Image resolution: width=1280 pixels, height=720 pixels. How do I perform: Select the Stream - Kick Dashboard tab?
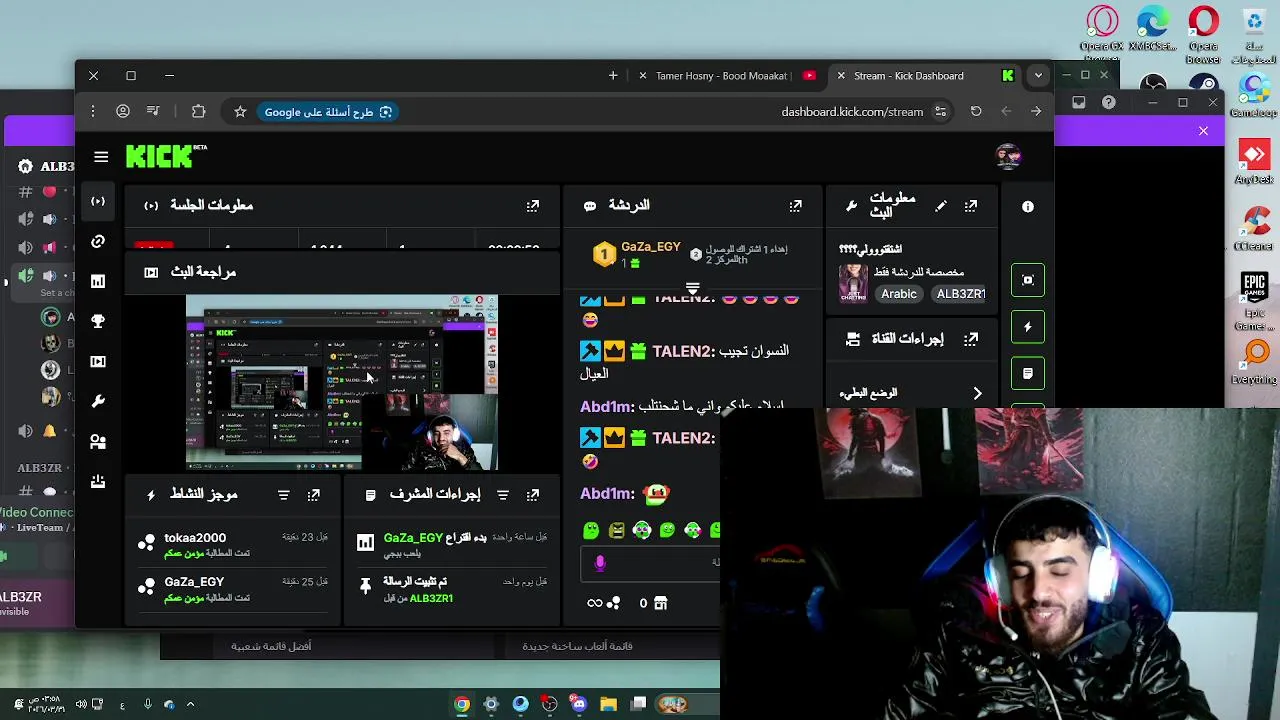(x=925, y=76)
